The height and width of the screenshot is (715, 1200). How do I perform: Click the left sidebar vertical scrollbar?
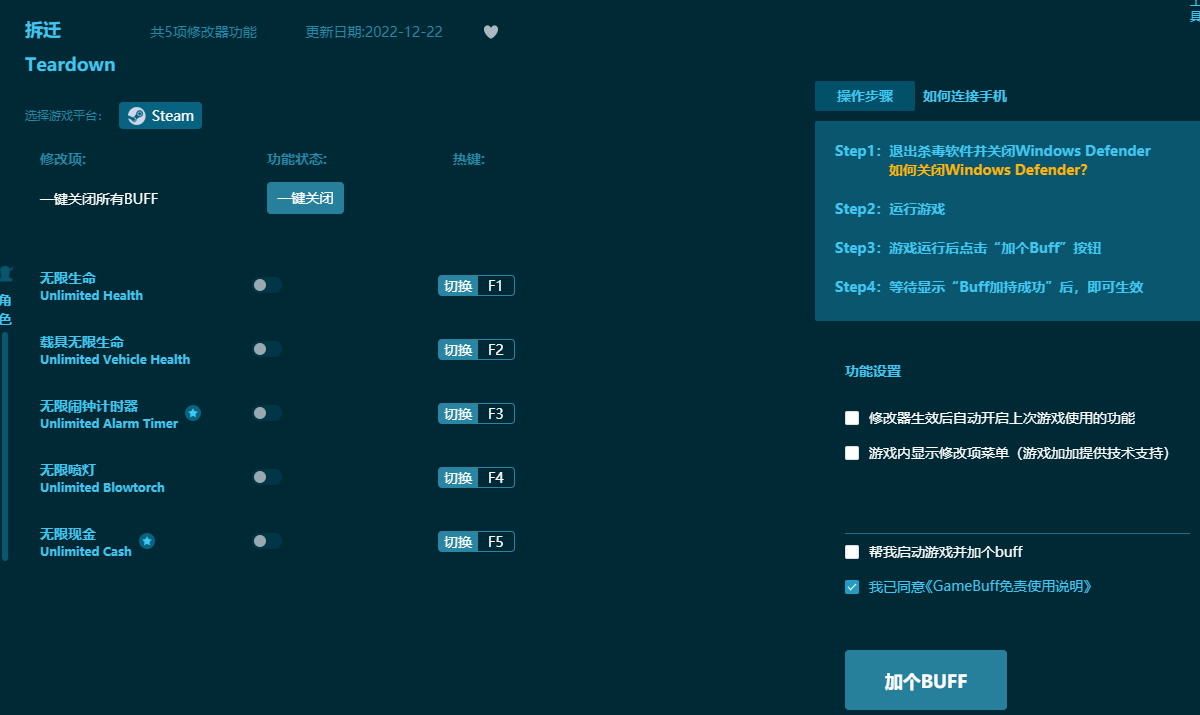tap(4, 446)
